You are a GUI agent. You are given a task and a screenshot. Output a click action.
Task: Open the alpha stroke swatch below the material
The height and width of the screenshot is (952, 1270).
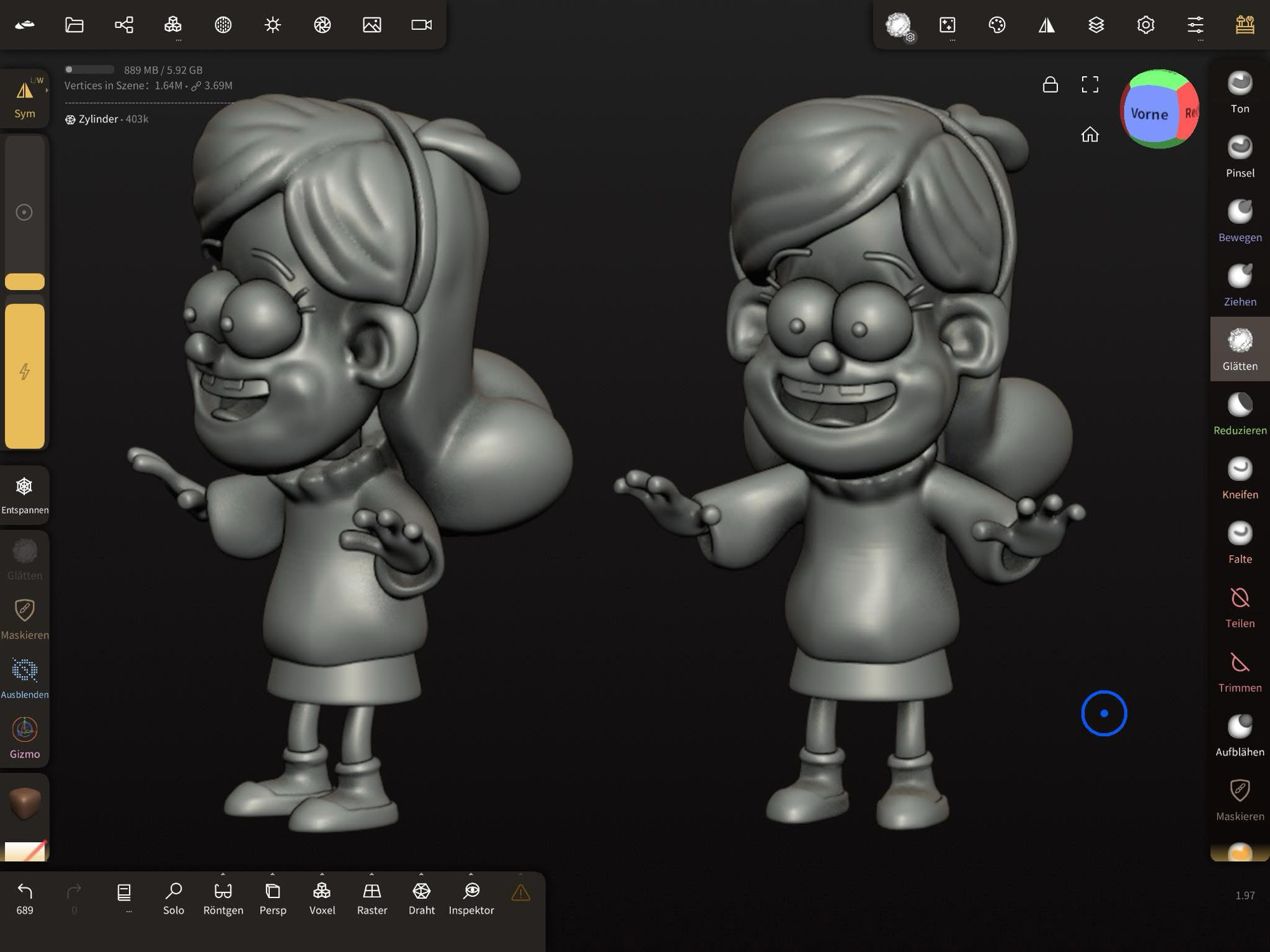(25, 850)
